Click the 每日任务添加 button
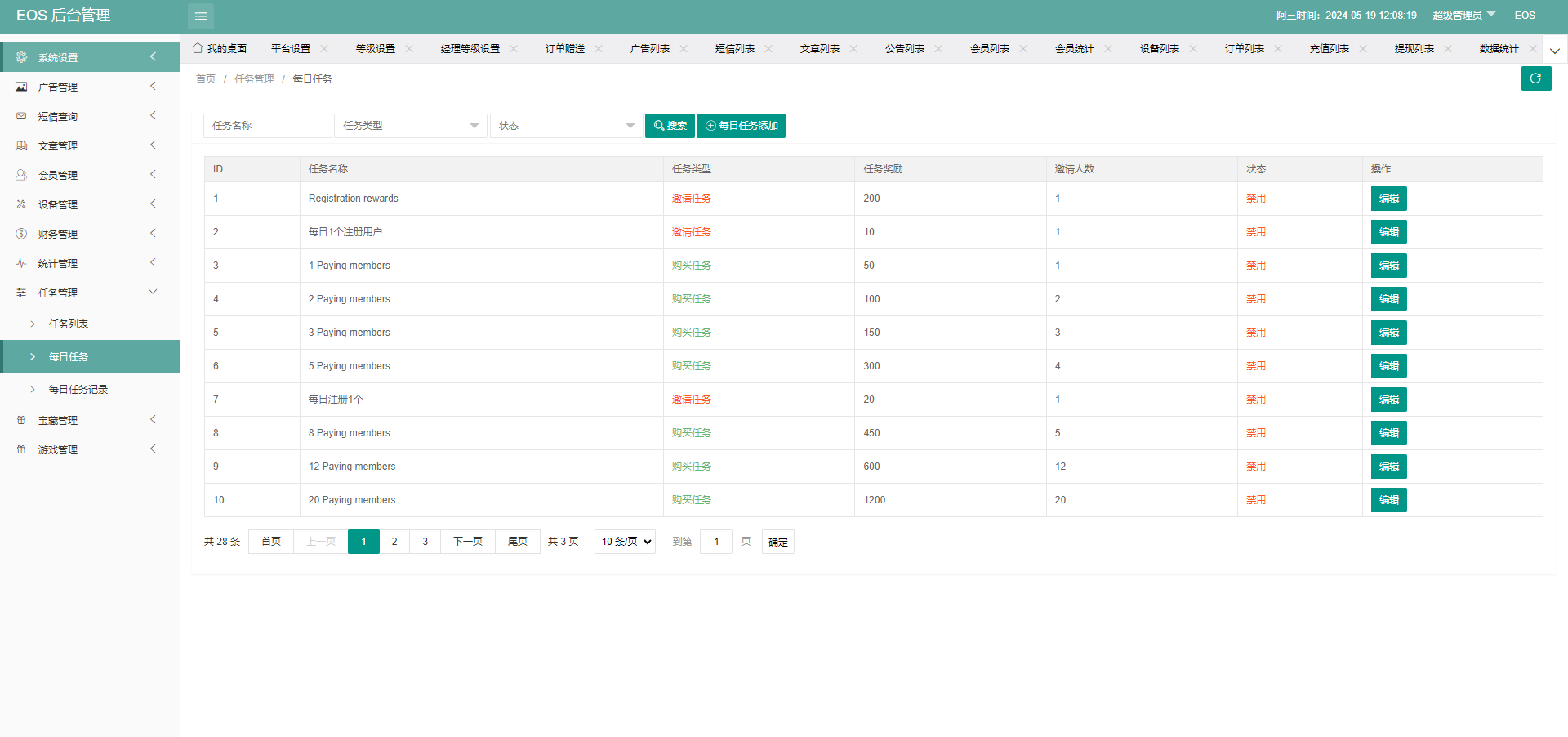The image size is (1568, 737). 741,126
